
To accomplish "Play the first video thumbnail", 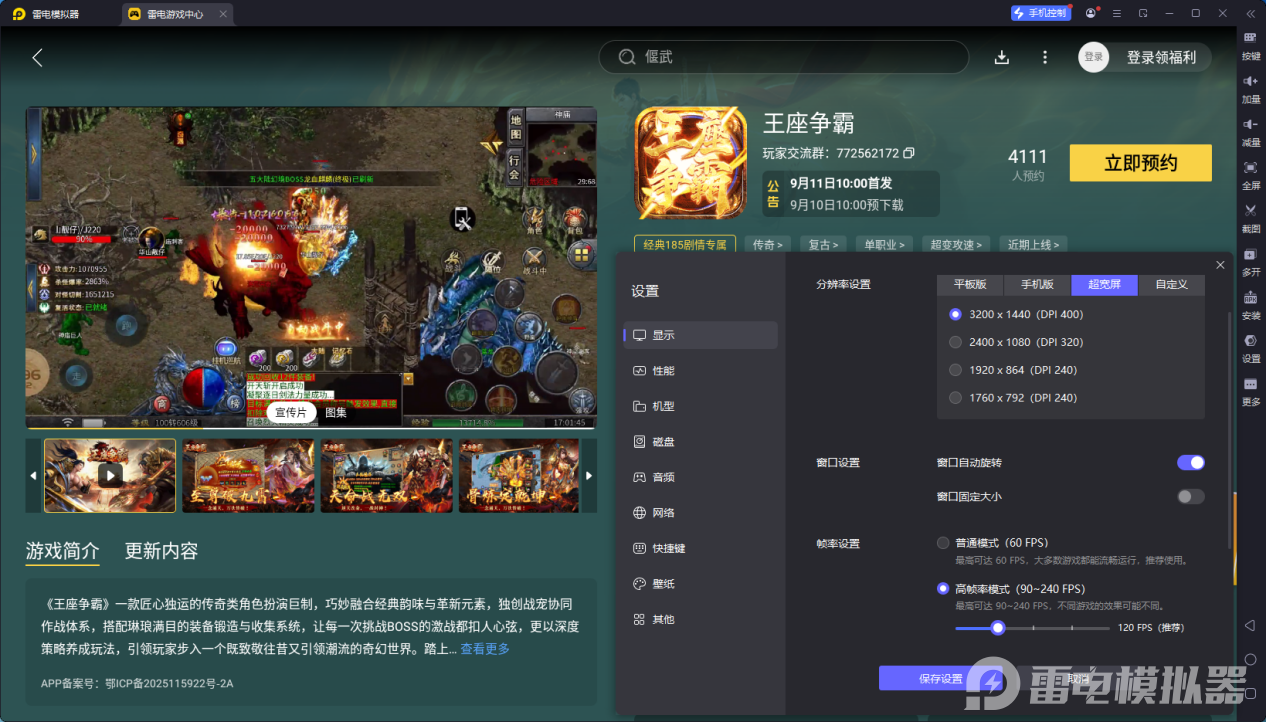I will (110, 476).
